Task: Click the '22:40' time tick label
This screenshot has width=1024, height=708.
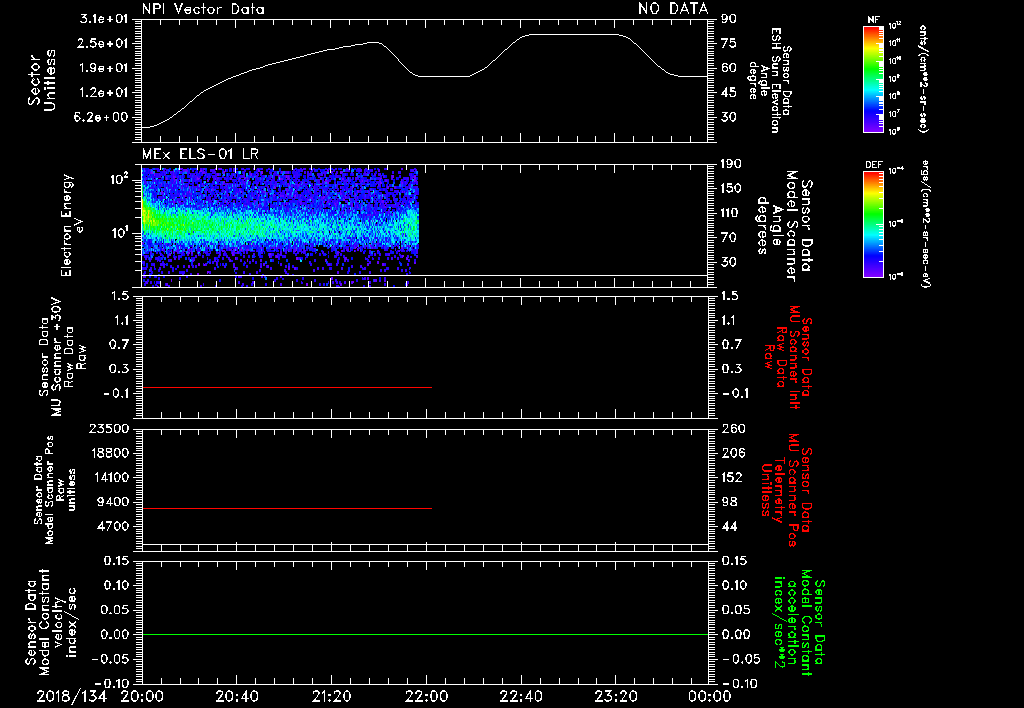Action: pyautogui.click(x=520, y=696)
